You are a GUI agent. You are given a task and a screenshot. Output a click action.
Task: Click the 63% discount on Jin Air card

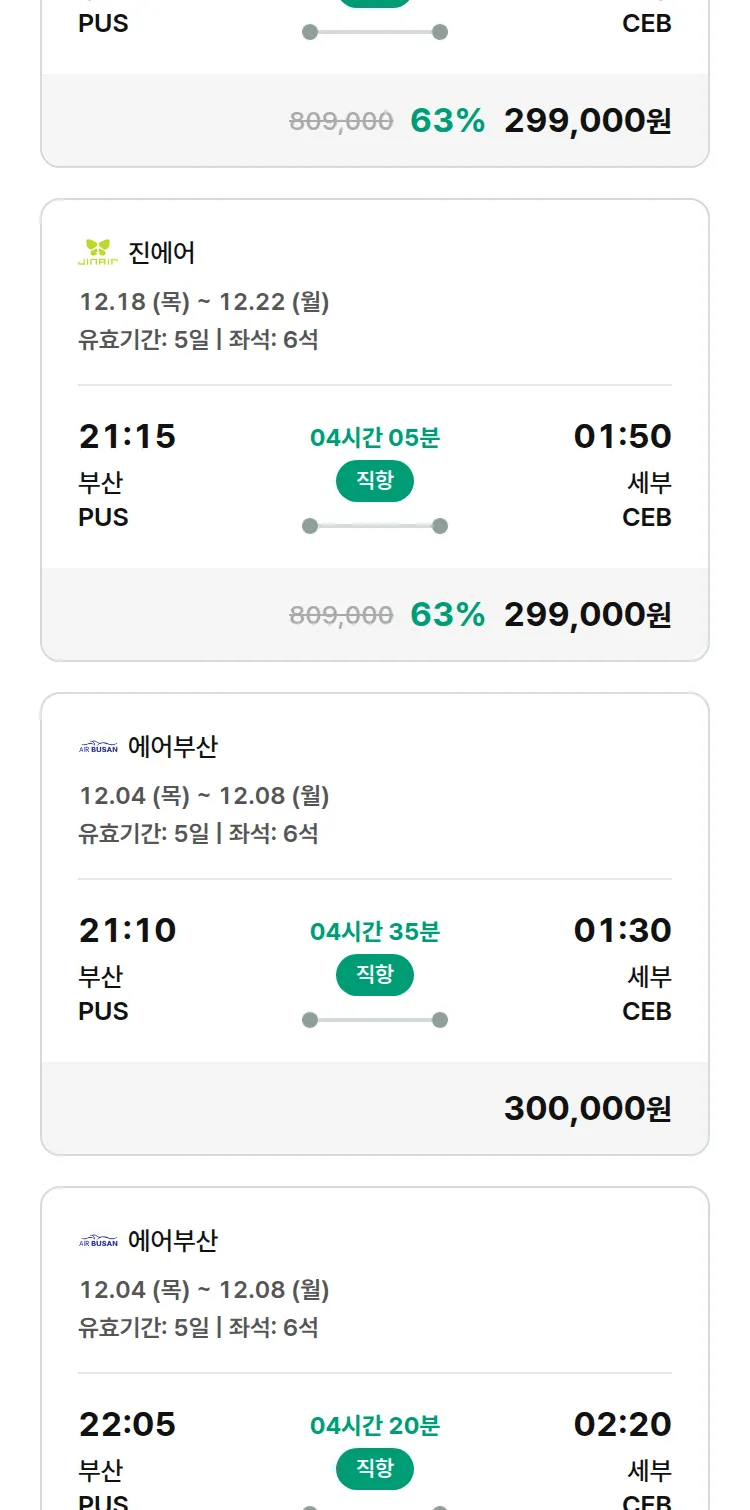[x=447, y=614]
